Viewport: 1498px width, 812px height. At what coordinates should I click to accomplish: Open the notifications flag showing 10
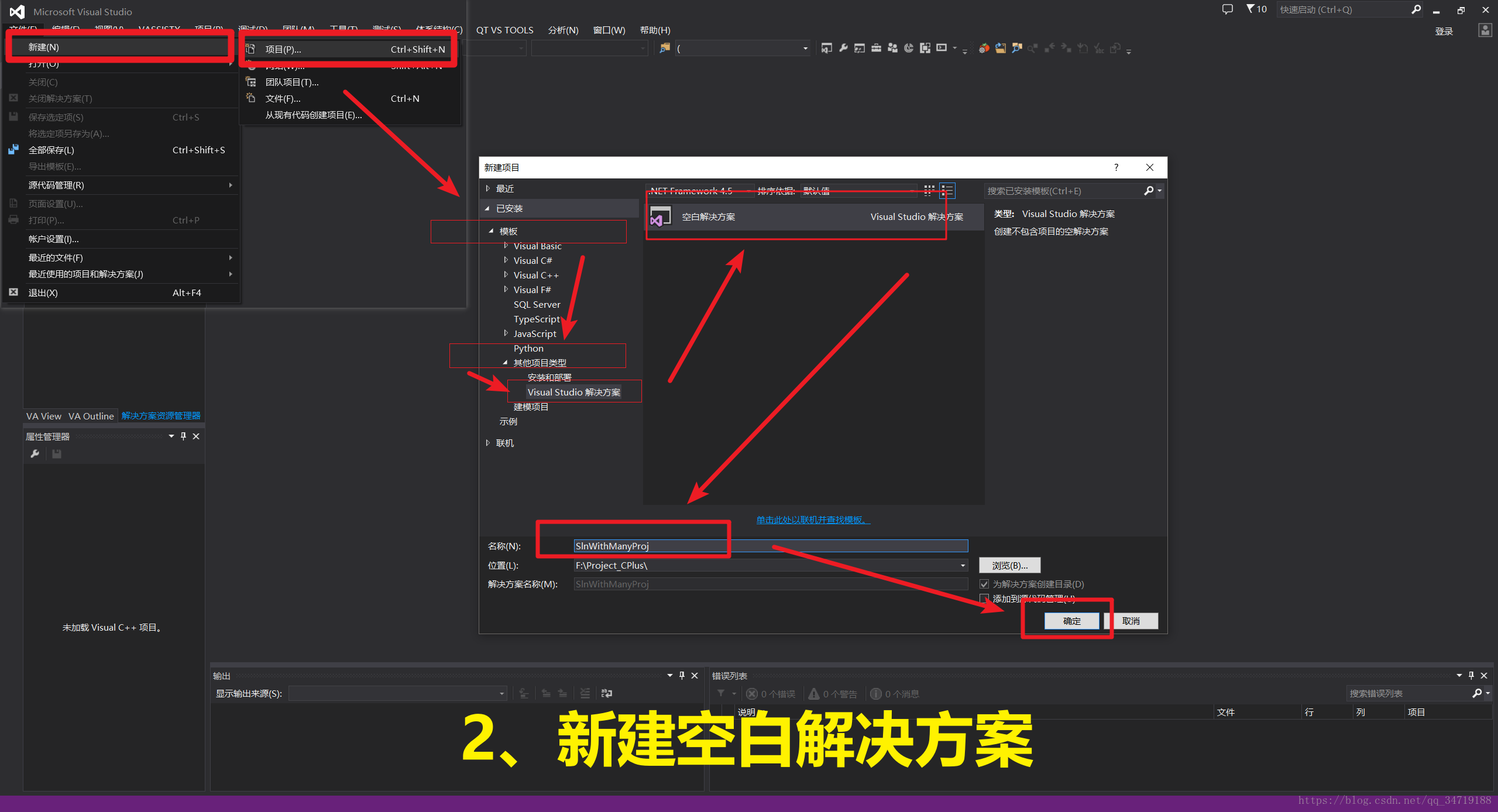tap(1256, 9)
